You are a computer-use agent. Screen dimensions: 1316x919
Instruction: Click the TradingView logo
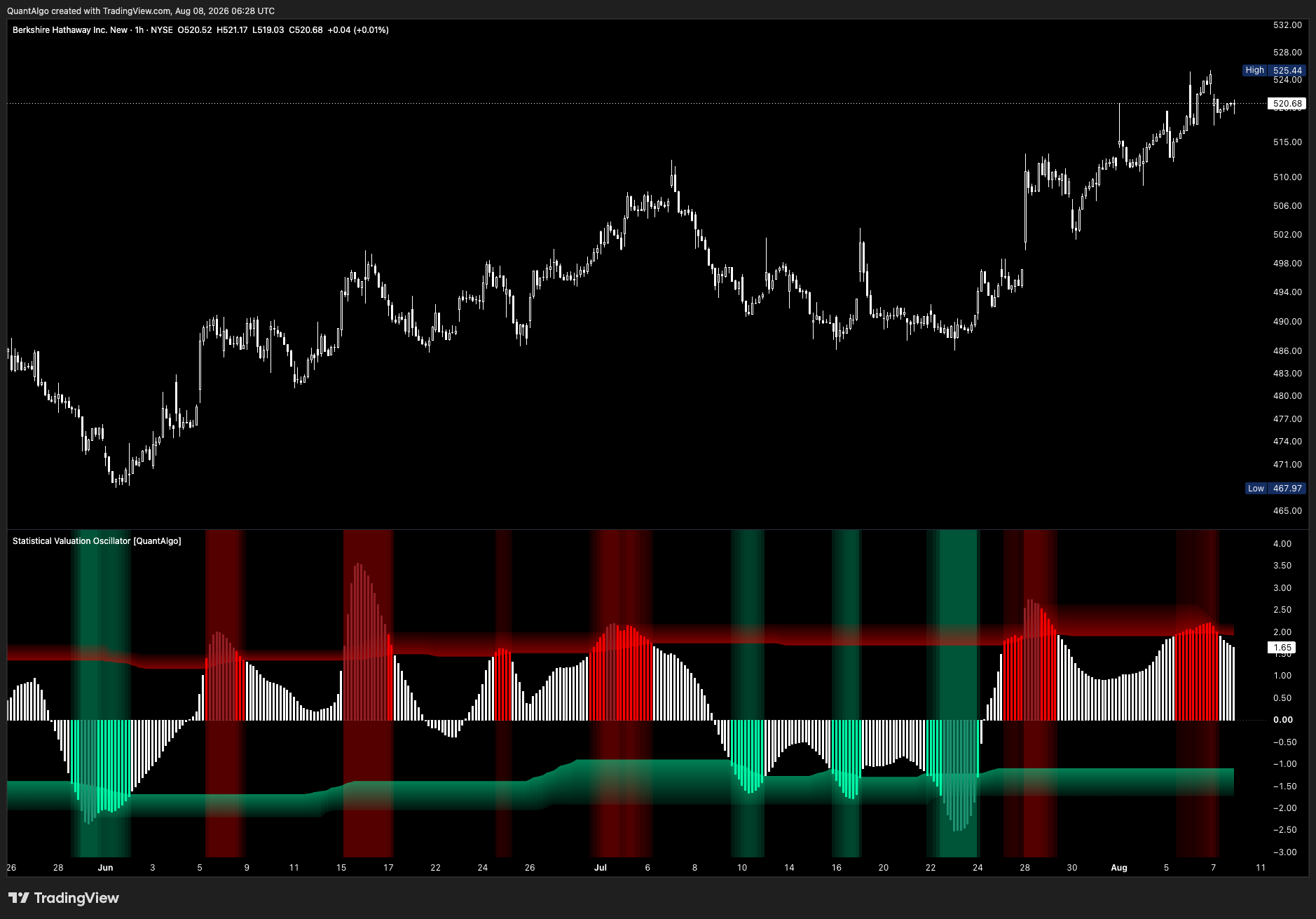click(x=64, y=898)
